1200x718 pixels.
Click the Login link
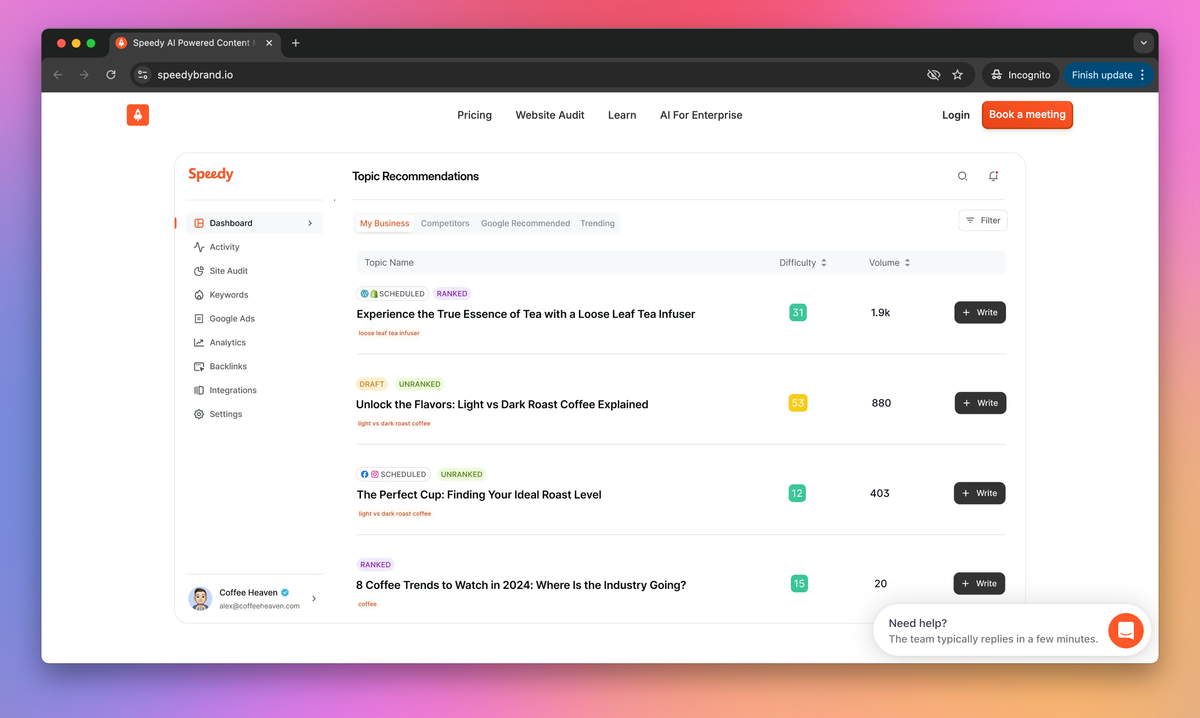point(956,115)
